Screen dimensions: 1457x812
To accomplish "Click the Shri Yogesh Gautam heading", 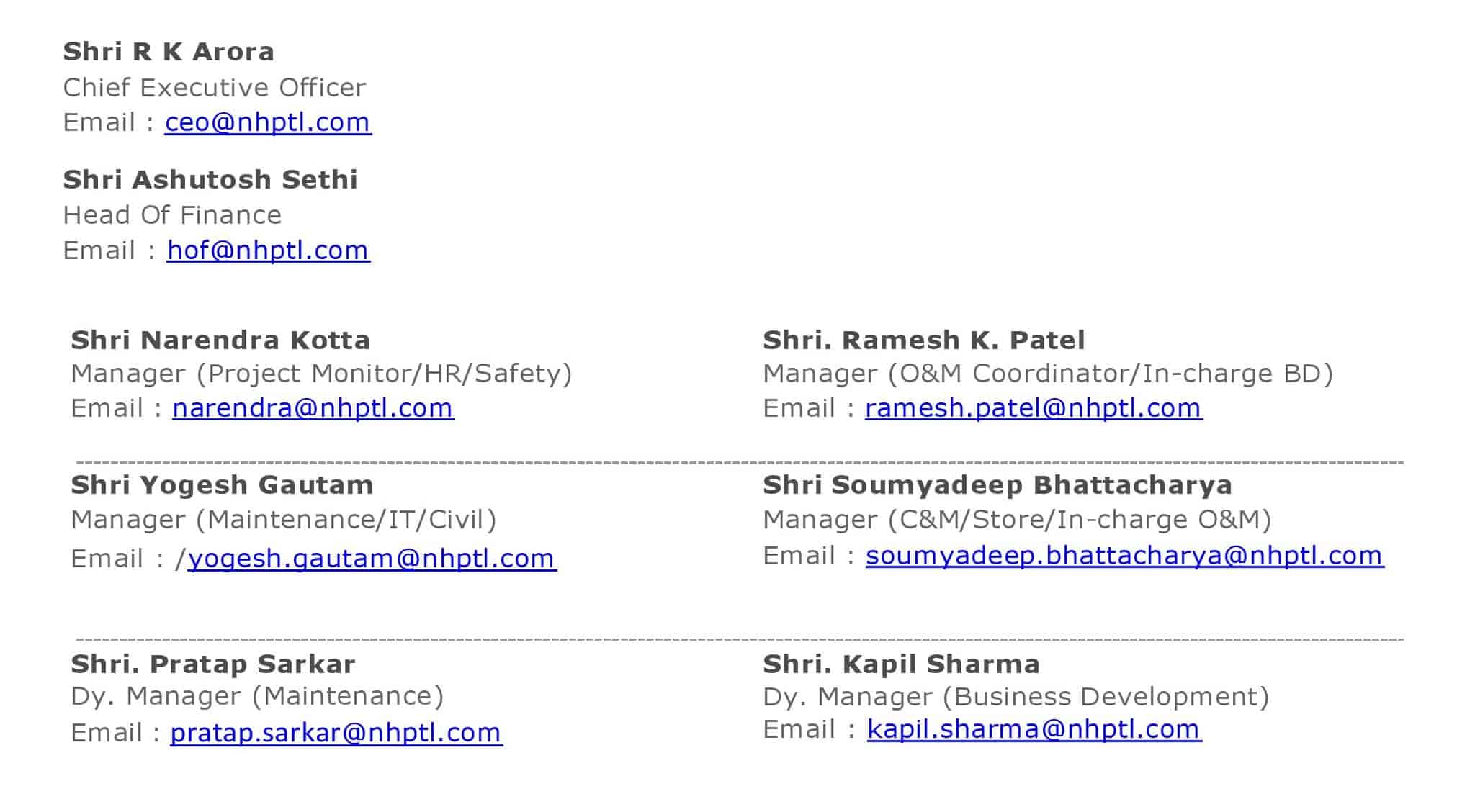I will click(x=222, y=486).
